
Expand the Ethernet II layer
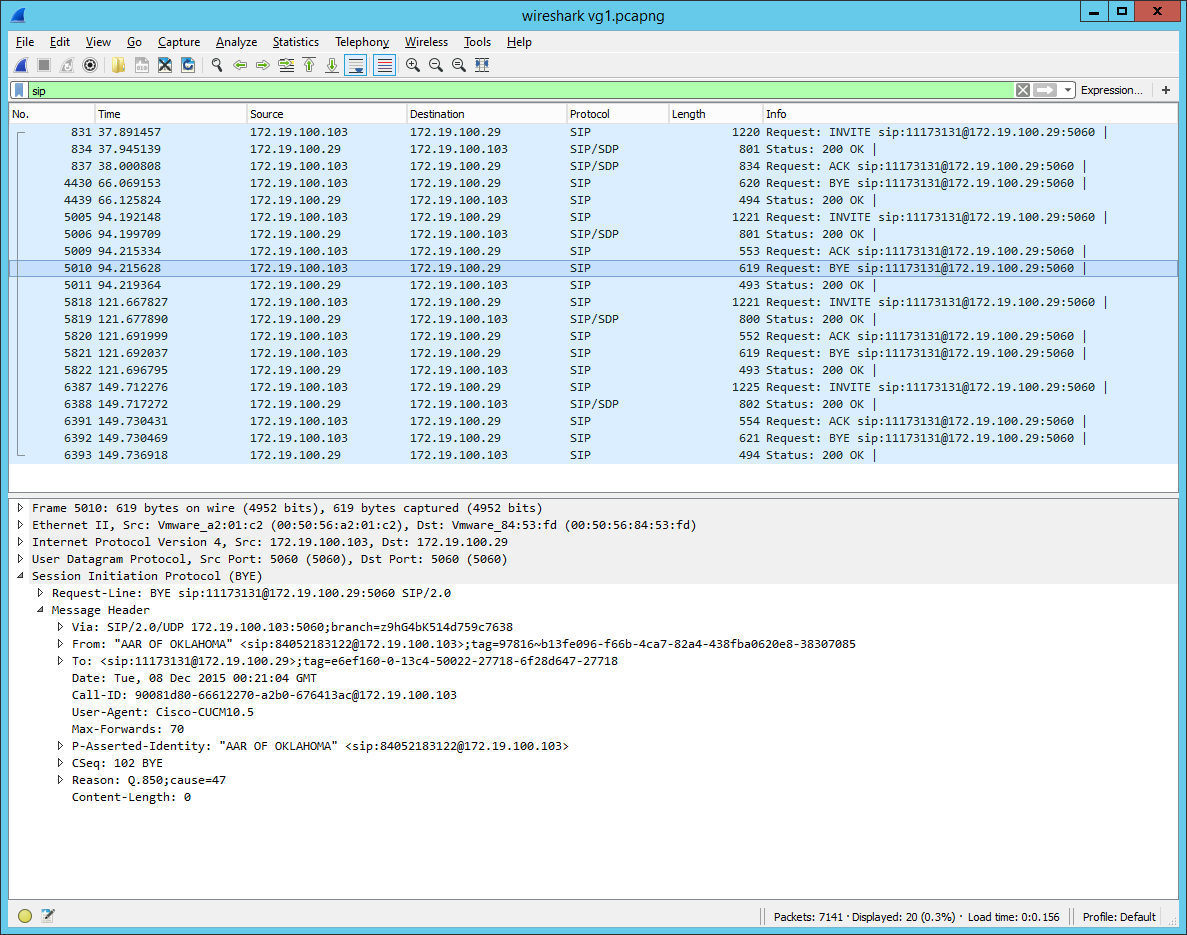coord(20,525)
